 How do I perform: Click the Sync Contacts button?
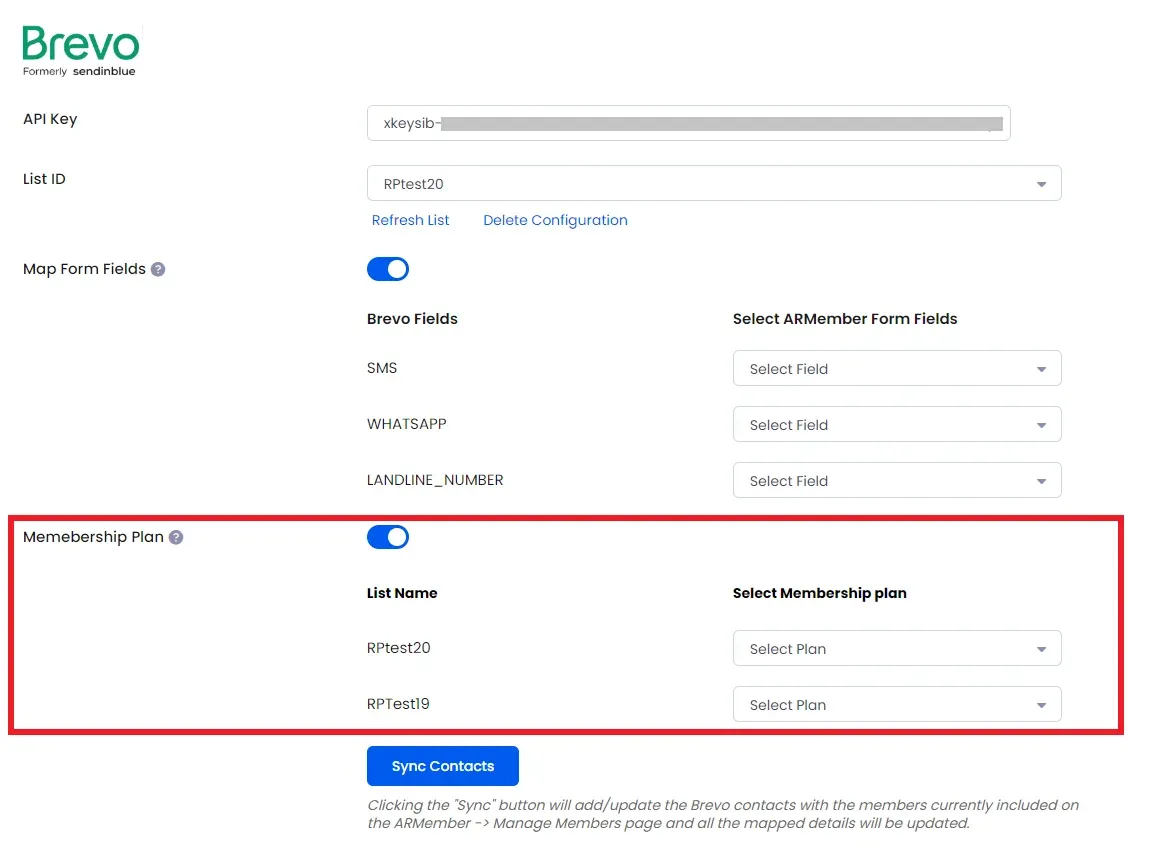pos(443,766)
